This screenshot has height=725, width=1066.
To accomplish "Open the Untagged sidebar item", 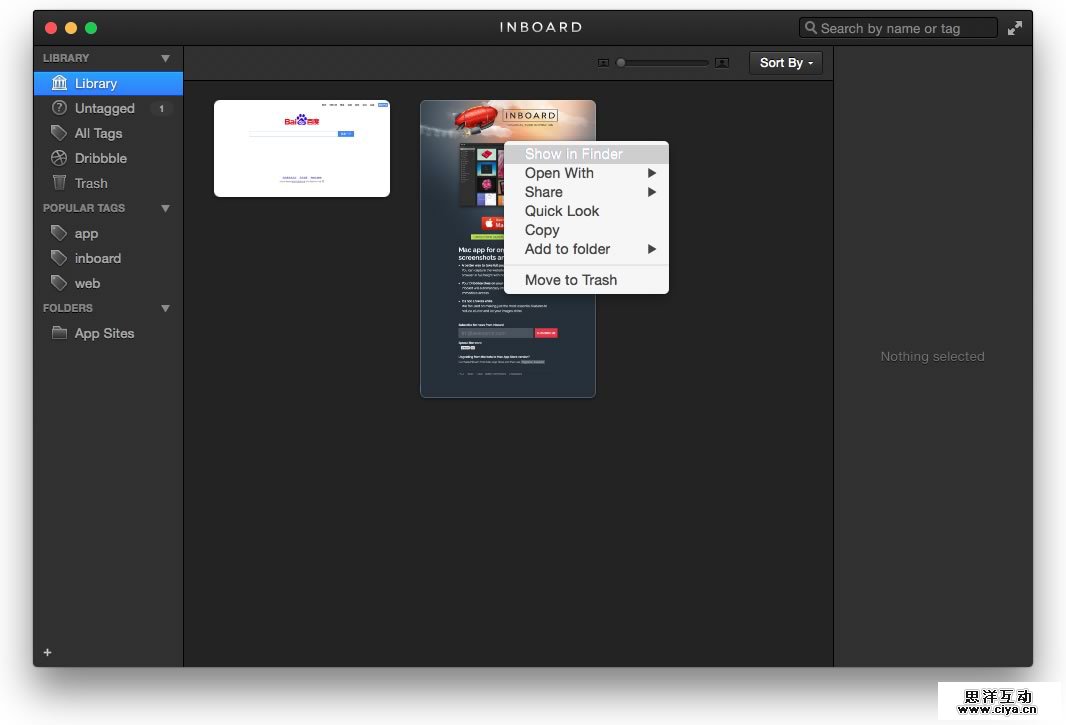I will point(108,108).
